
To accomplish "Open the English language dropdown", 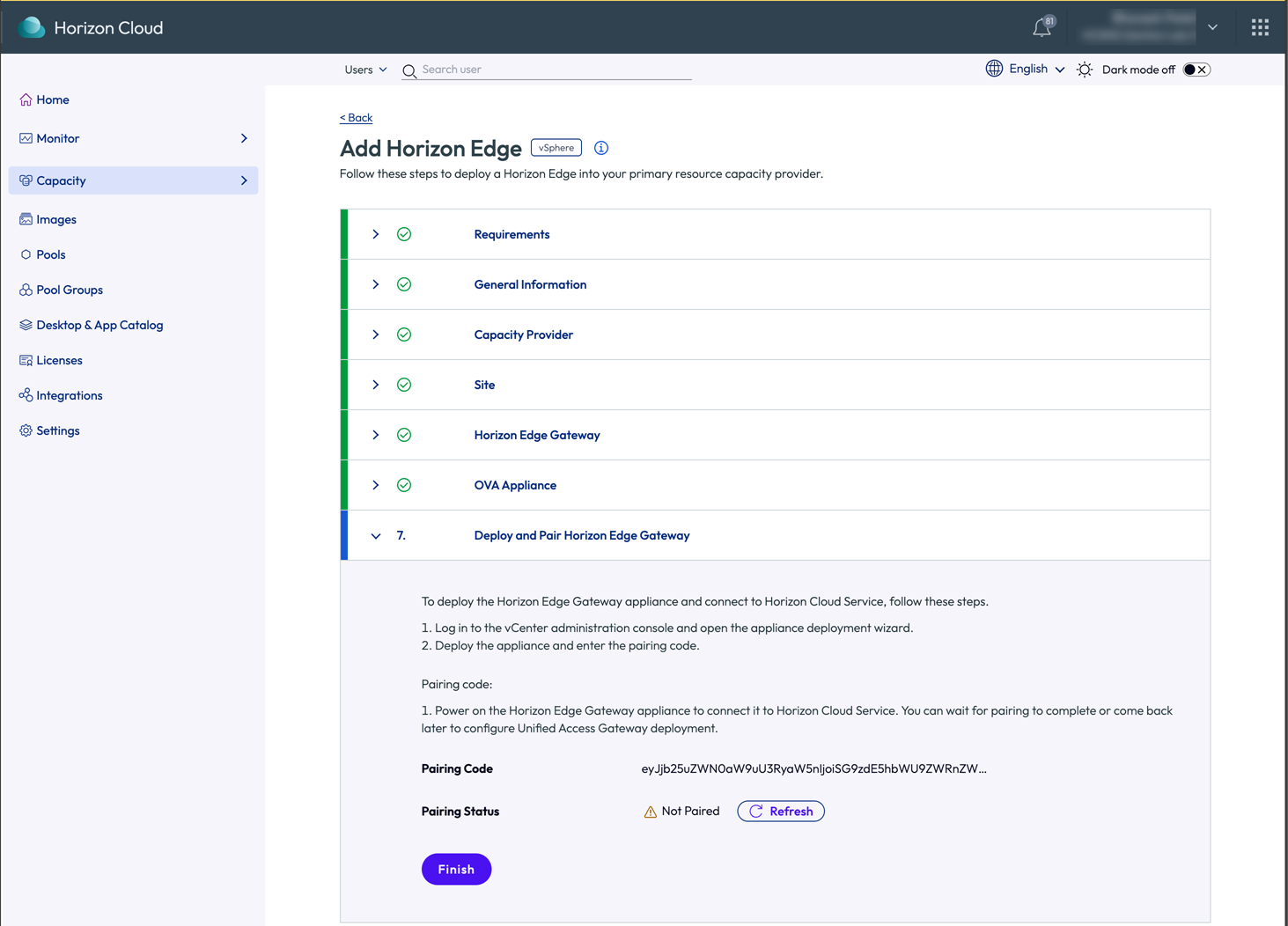I will (1037, 69).
